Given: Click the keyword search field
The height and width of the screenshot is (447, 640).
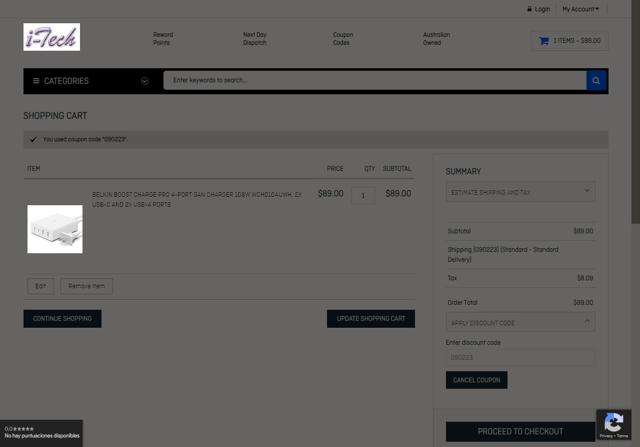Looking at the screenshot, I should [375, 80].
